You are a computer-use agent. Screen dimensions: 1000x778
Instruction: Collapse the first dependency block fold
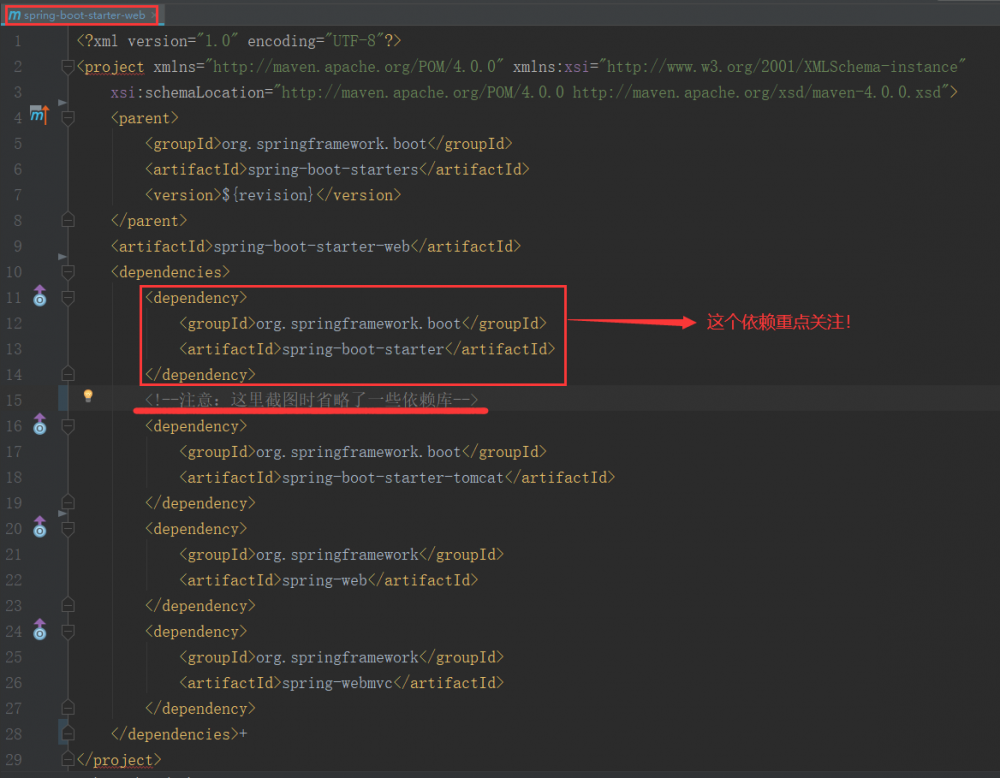(66, 298)
